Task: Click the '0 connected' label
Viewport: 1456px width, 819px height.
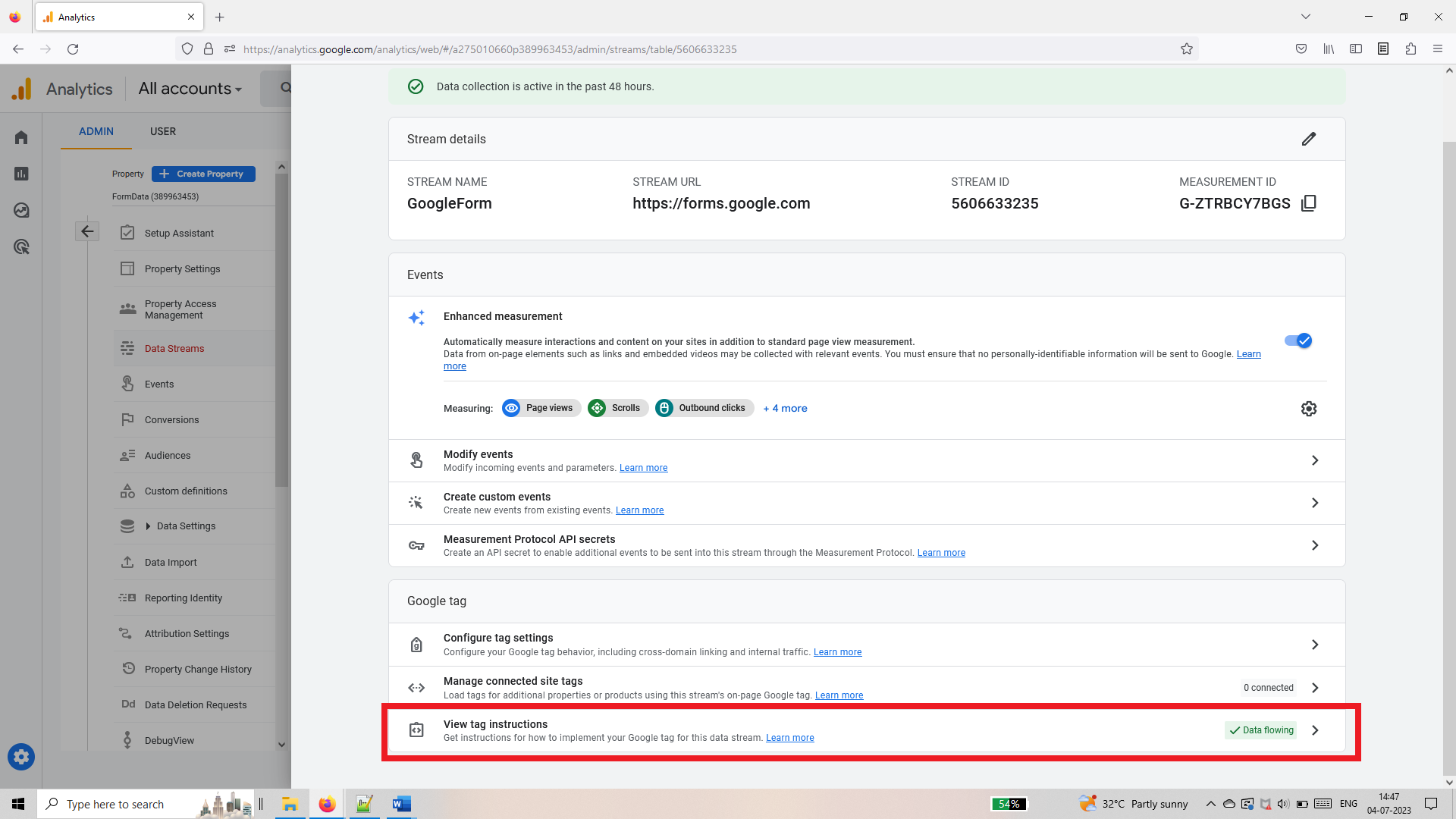Action: [1269, 688]
